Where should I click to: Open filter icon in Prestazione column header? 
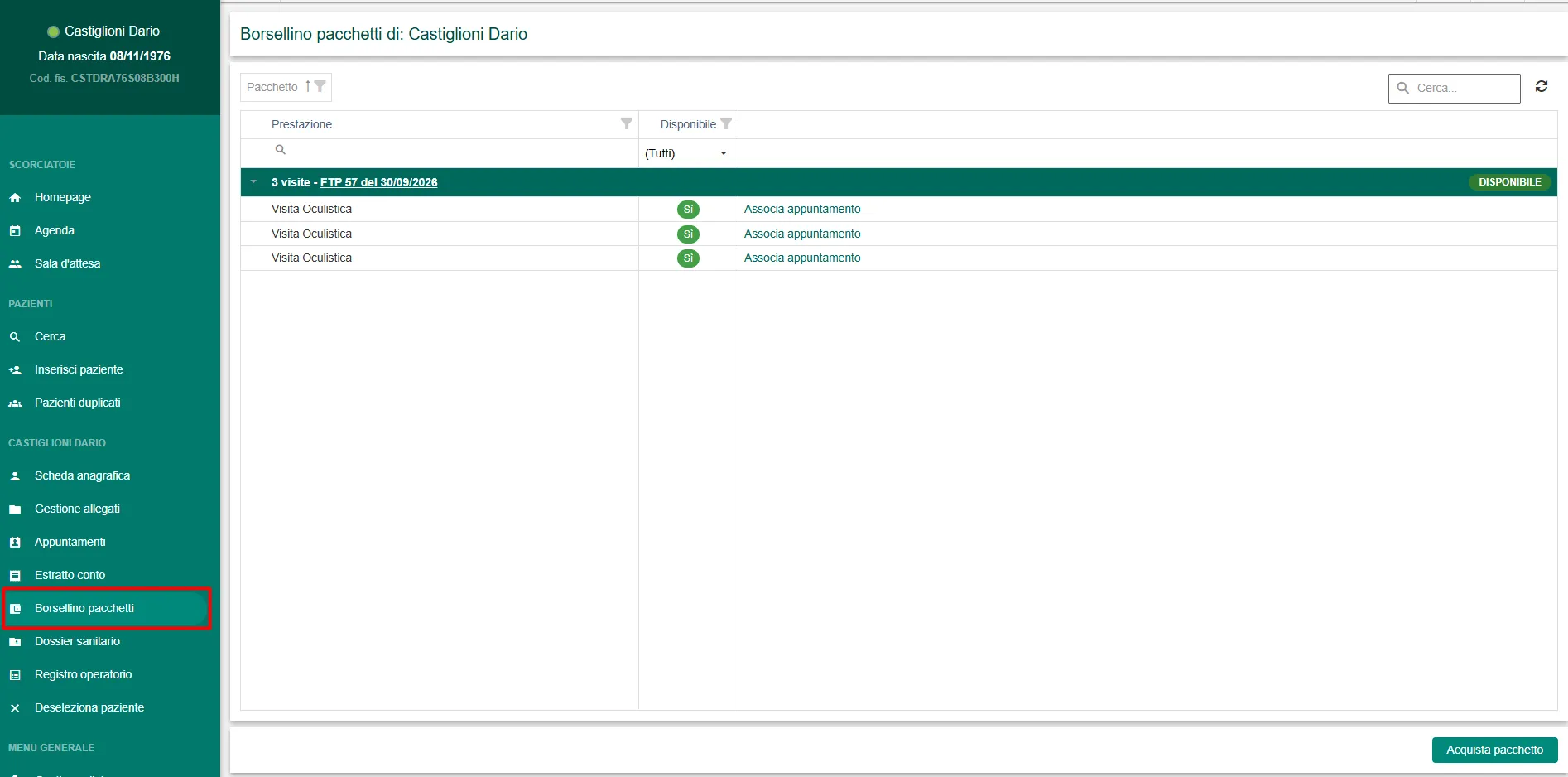[x=627, y=123]
